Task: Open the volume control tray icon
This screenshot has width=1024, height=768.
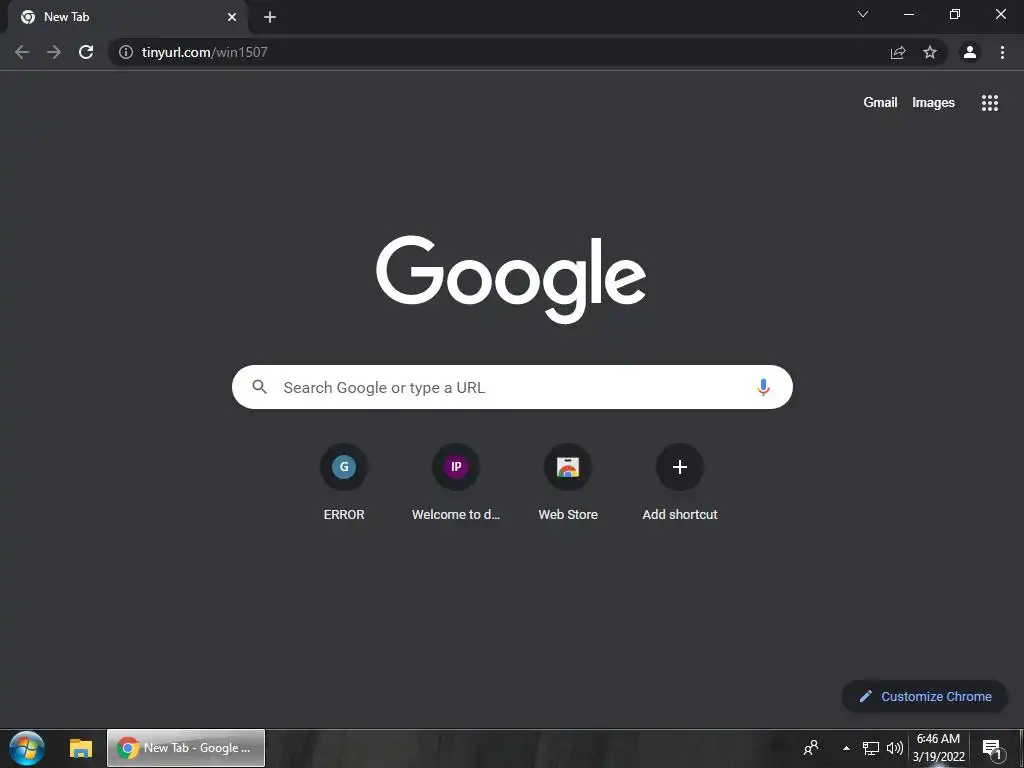Action: point(894,748)
